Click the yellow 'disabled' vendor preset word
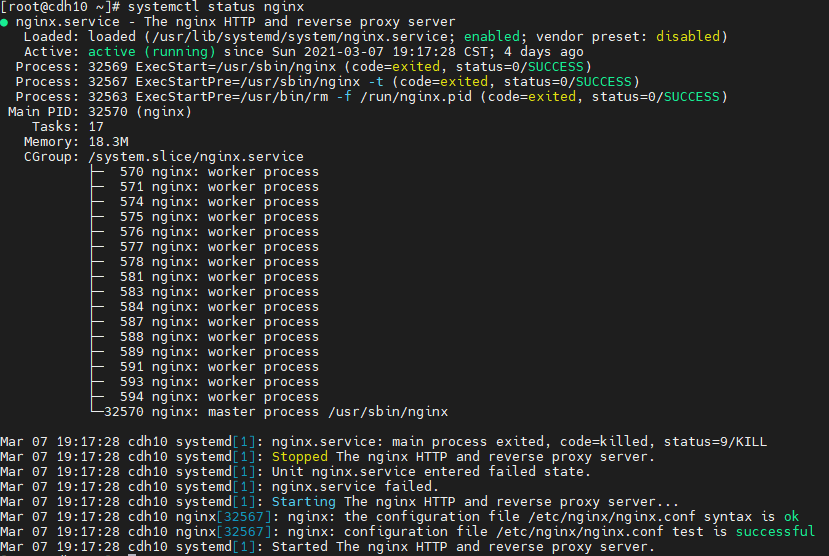The width and height of the screenshot is (829, 556). click(688, 36)
